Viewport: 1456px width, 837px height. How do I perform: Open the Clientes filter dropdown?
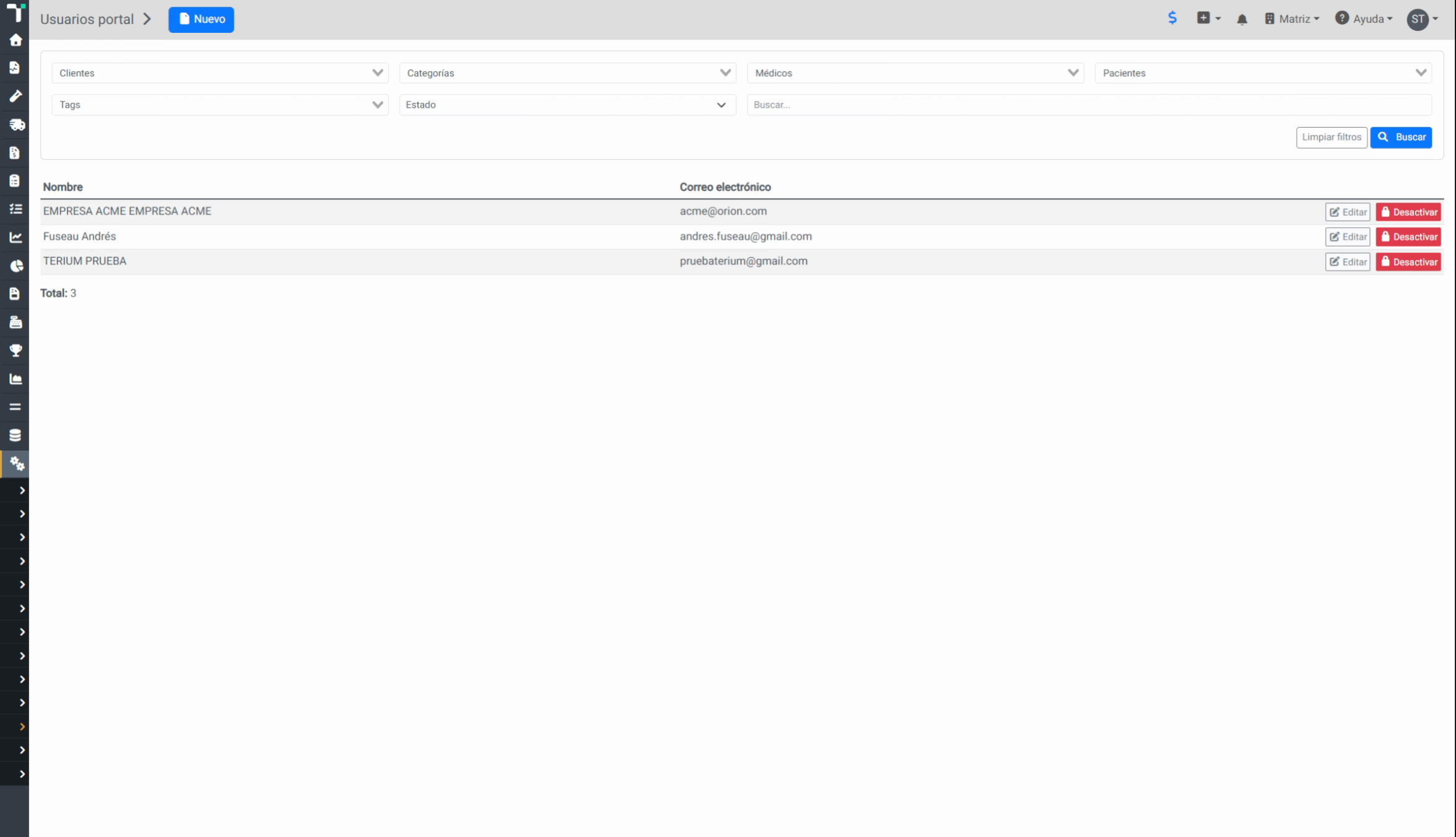point(220,73)
